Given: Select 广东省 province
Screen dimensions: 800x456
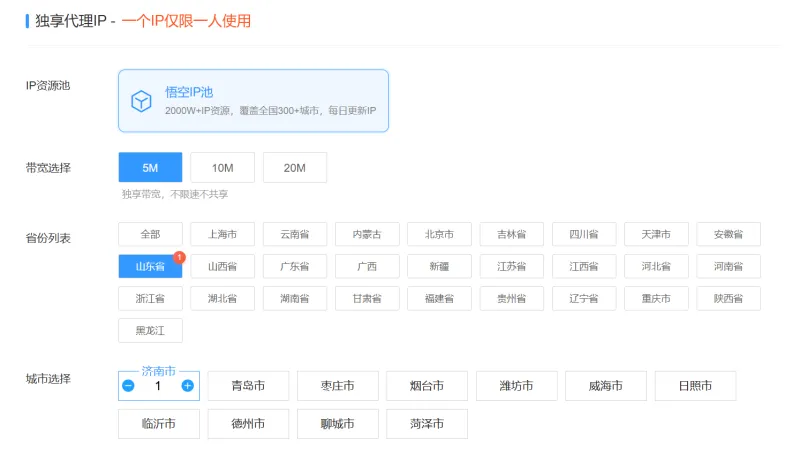Looking at the screenshot, I should pos(294,267).
